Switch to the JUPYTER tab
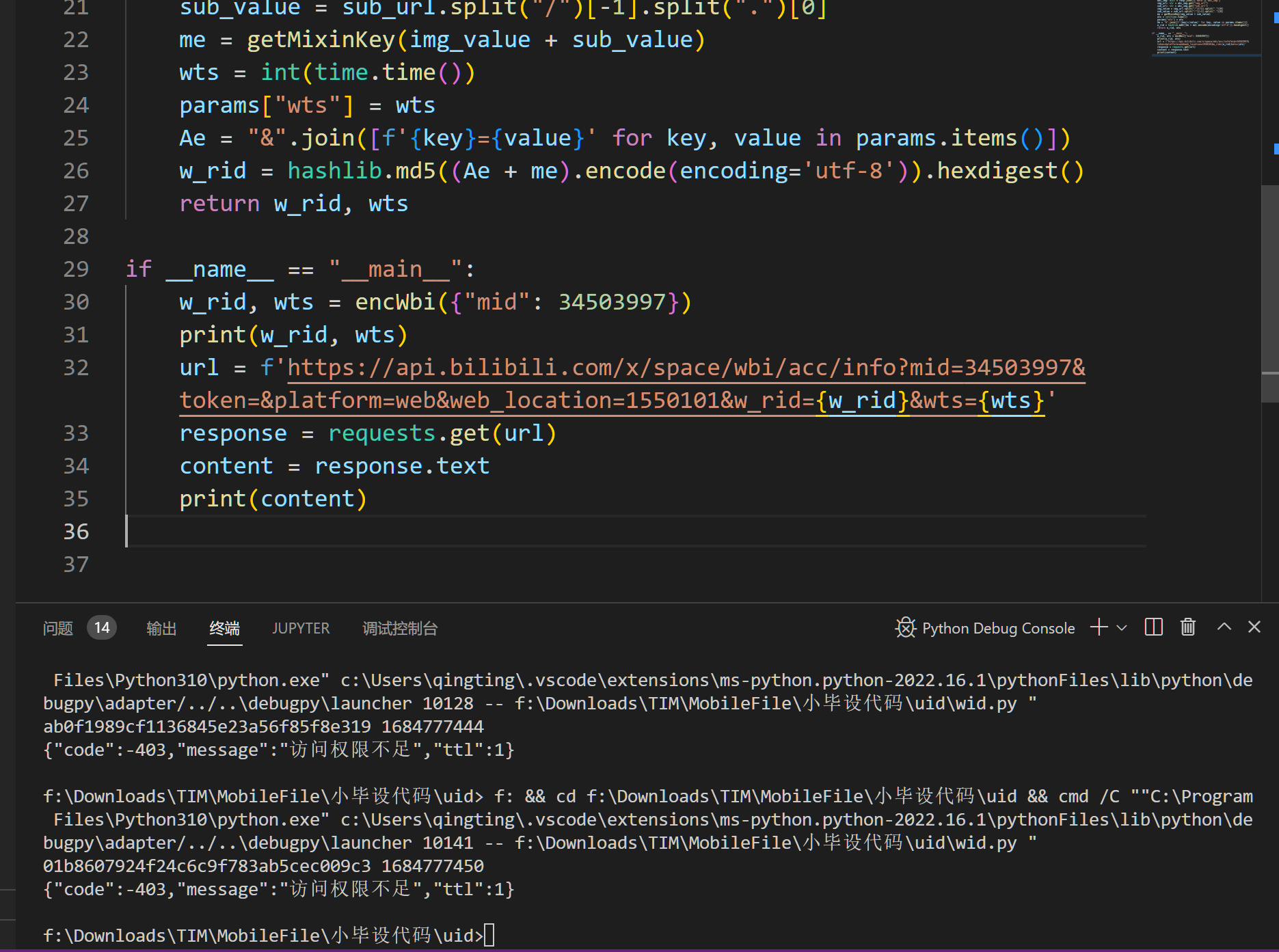 point(301,628)
